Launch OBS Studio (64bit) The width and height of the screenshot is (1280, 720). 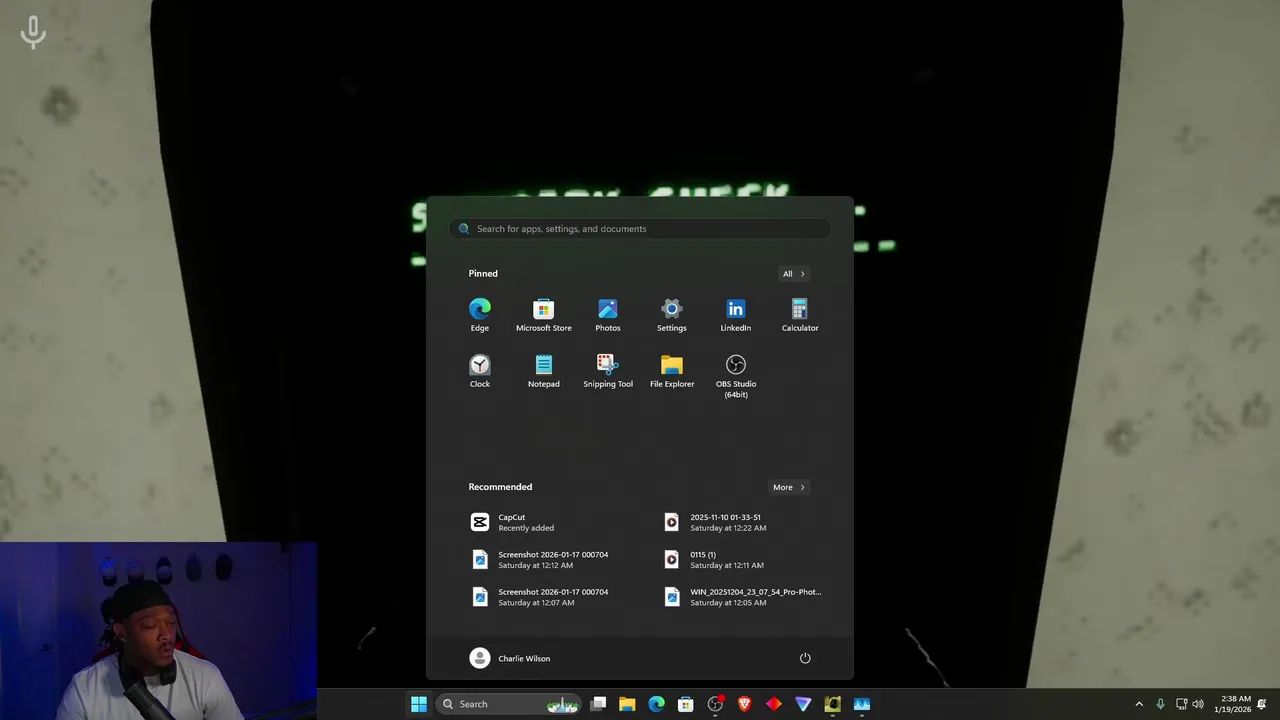click(736, 376)
